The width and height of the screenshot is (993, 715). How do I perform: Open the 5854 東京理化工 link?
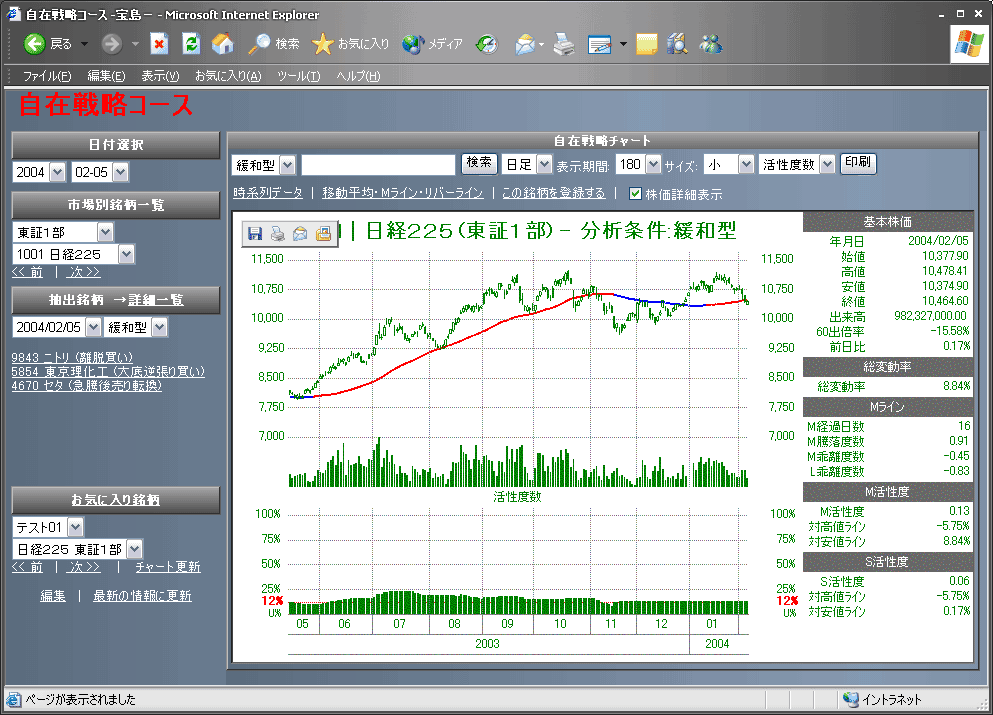click(x=108, y=371)
